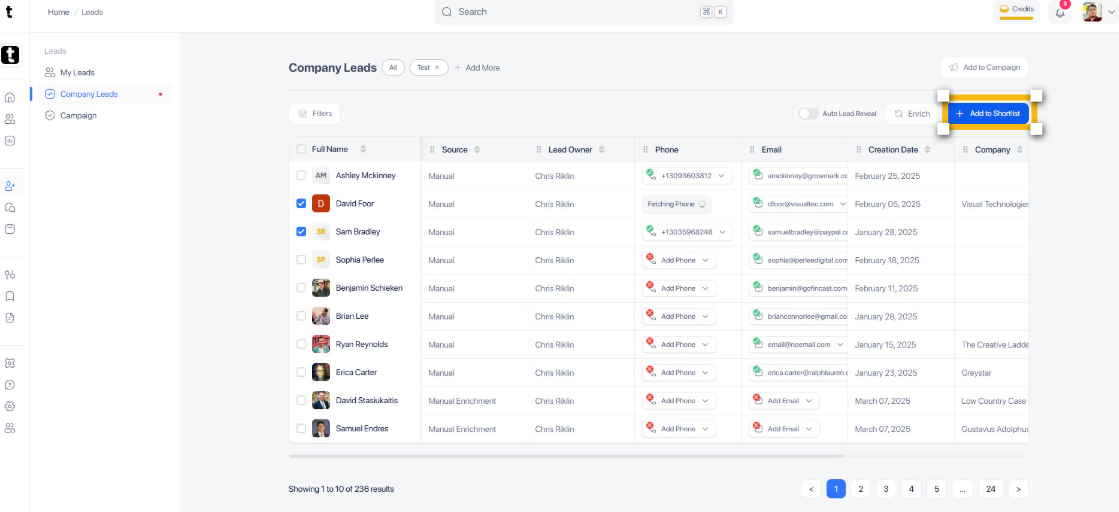Go to page 2 of results
This screenshot has width=1119, height=512.
[861, 489]
